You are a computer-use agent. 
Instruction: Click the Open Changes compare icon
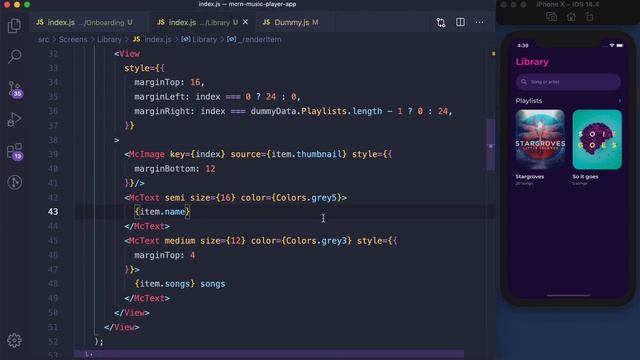pos(441,22)
